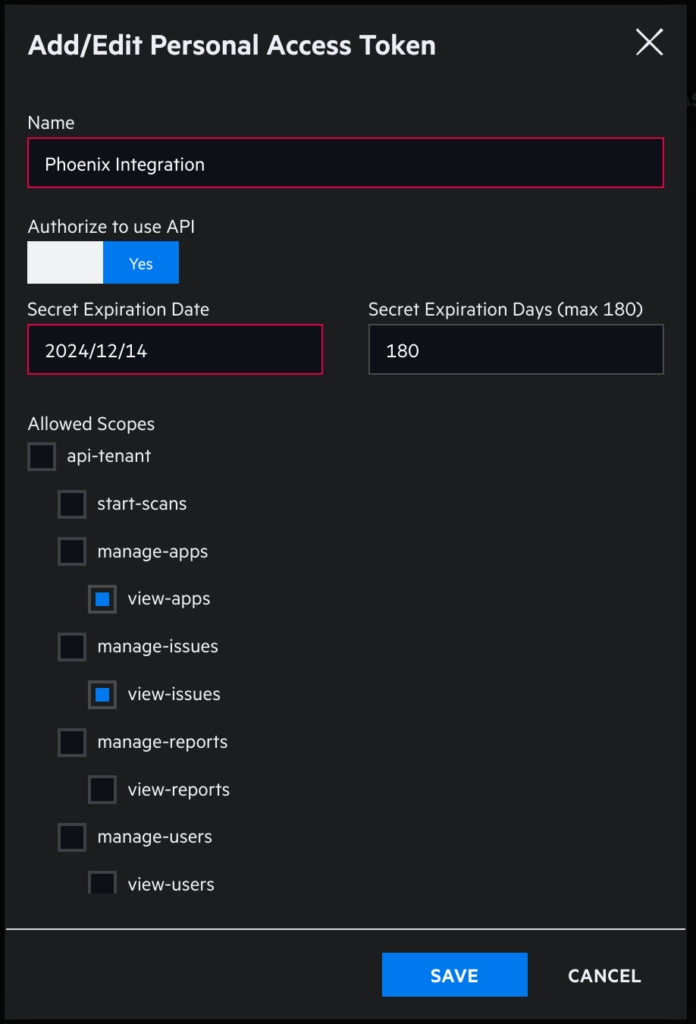The width and height of the screenshot is (696, 1024).
Task: Select the manage-issues checkbox
Action: [x=72, y=647]
